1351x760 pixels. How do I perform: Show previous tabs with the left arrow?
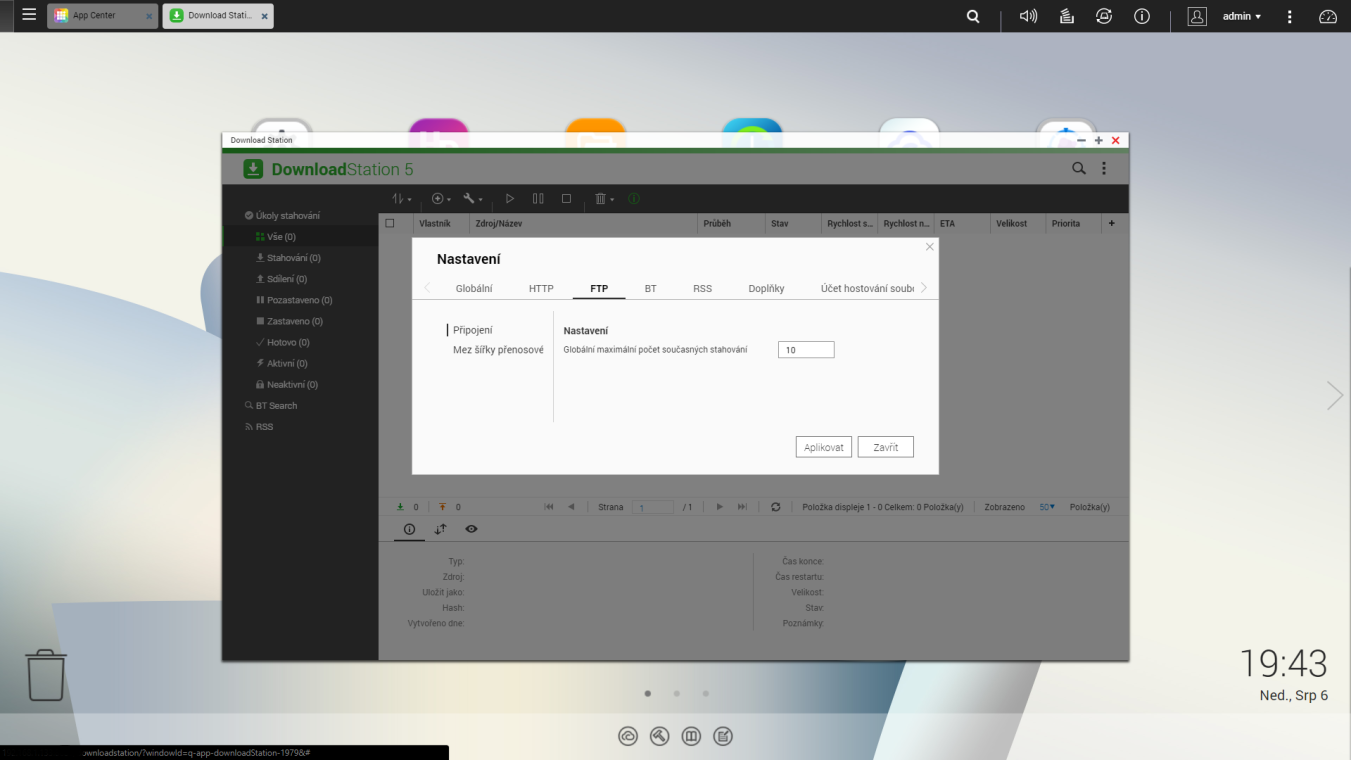coord(427,288)
